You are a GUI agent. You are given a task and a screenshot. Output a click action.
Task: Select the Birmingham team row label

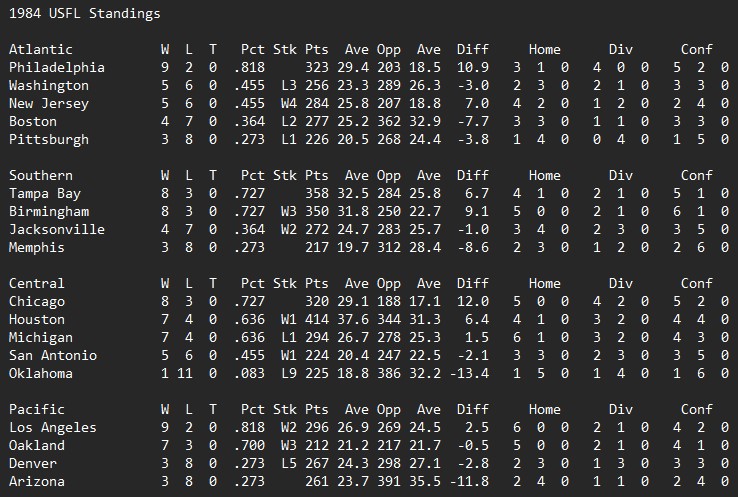[x=49, y=212]
